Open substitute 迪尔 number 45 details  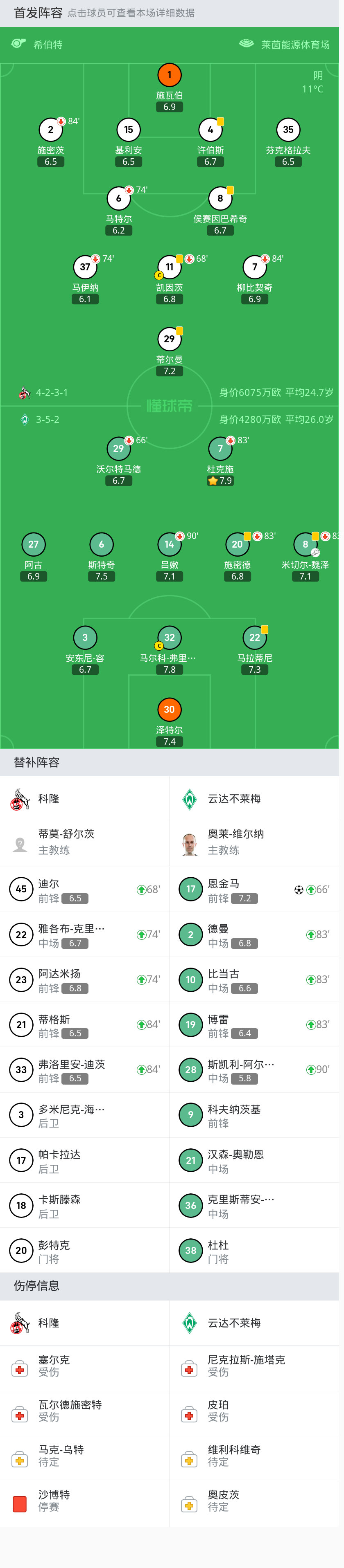(x=21, y=889)
